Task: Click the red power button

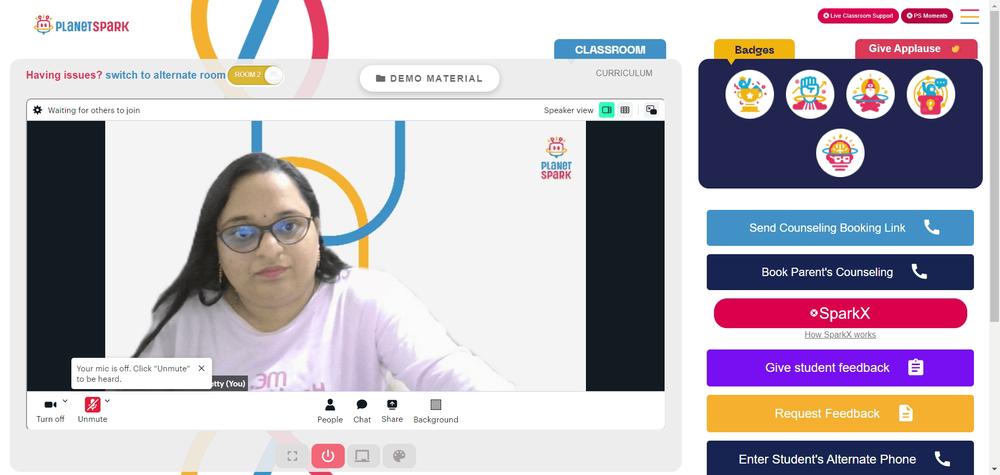Action: [x=328, y=456]
